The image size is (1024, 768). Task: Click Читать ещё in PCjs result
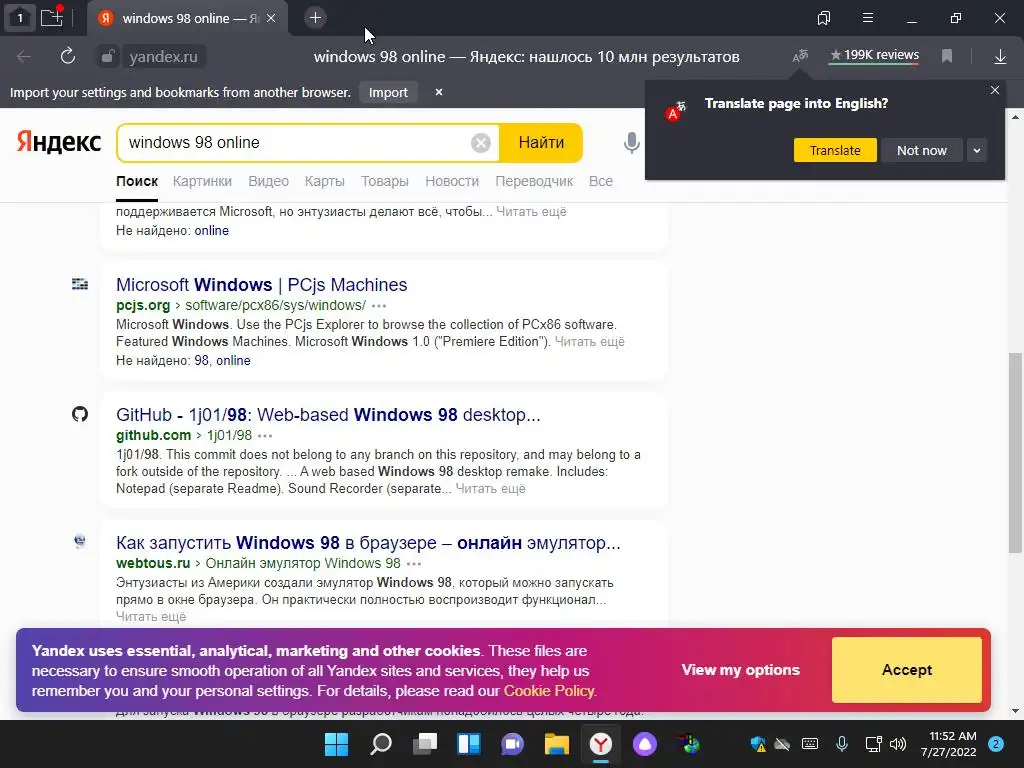[590, 342]
